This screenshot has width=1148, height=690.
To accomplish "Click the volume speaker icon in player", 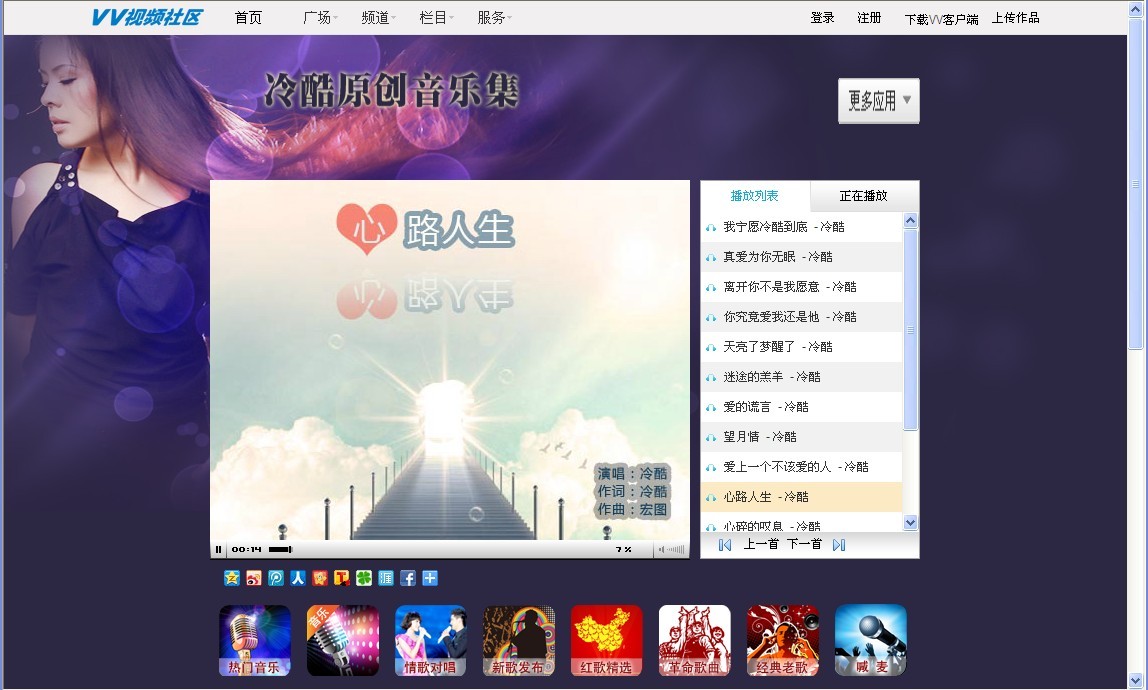I will [661, 549].
